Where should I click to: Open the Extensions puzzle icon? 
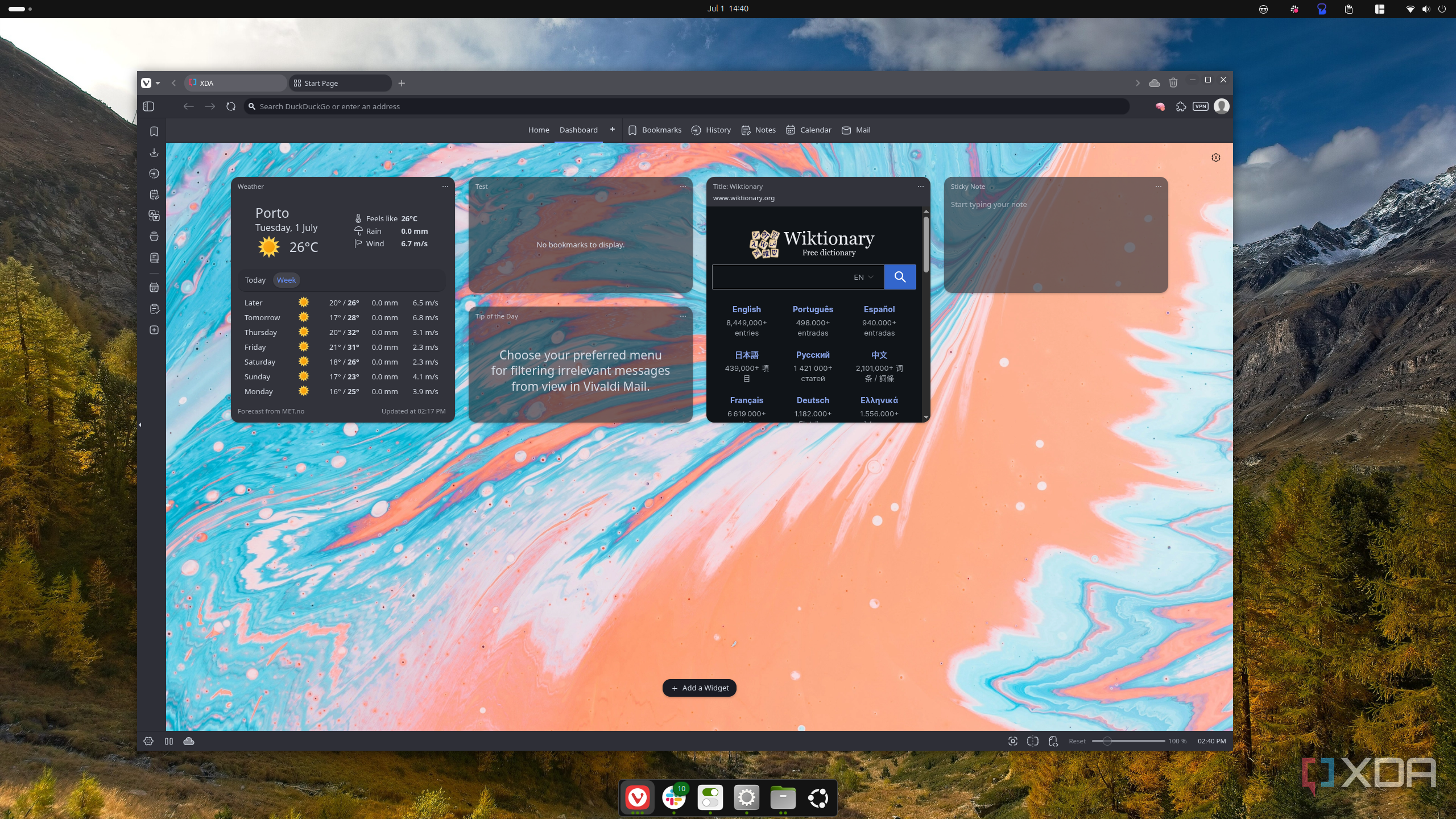point(1181,106)
